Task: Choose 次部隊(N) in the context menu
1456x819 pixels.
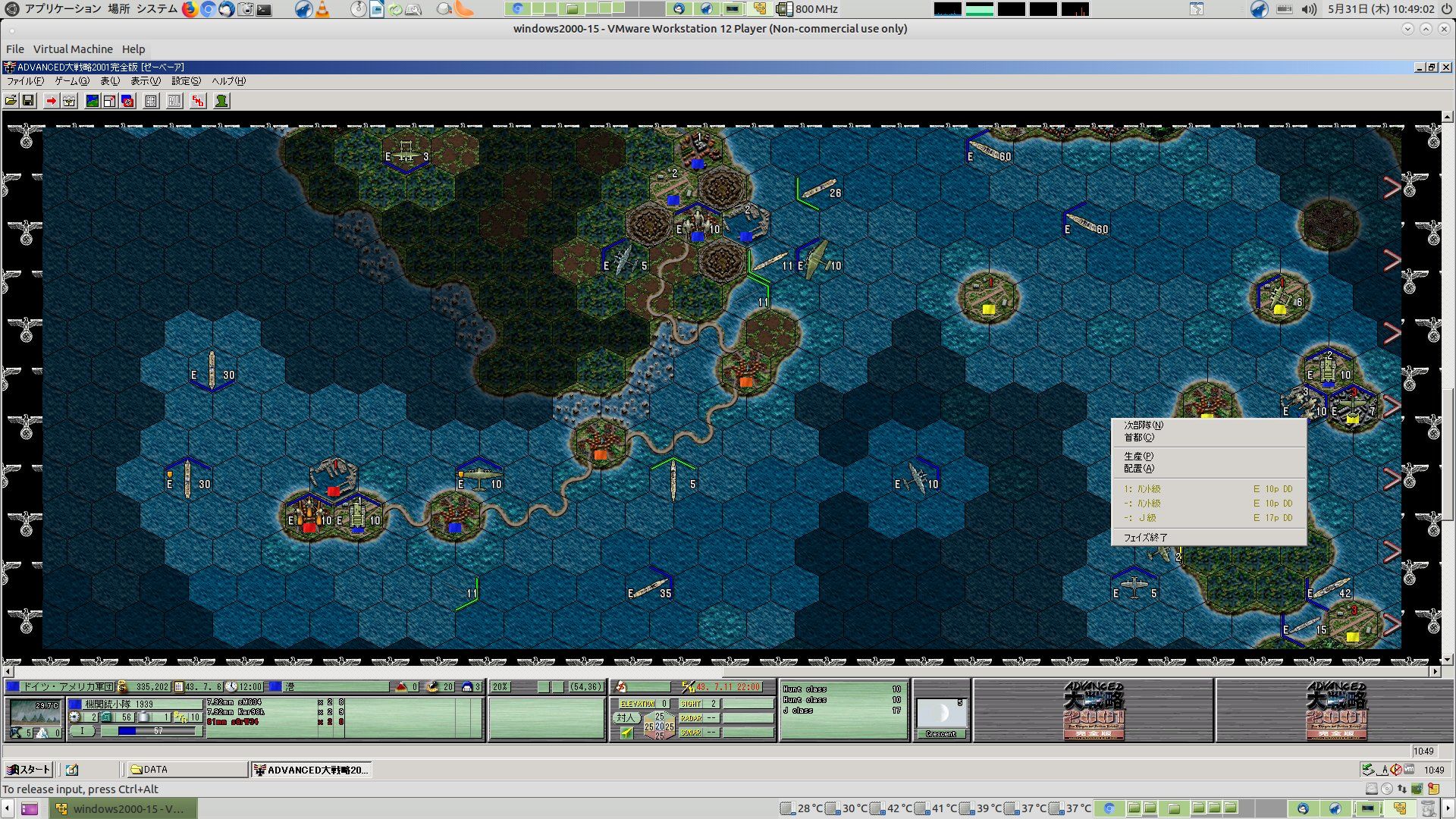Action: tap(1209, 425)
